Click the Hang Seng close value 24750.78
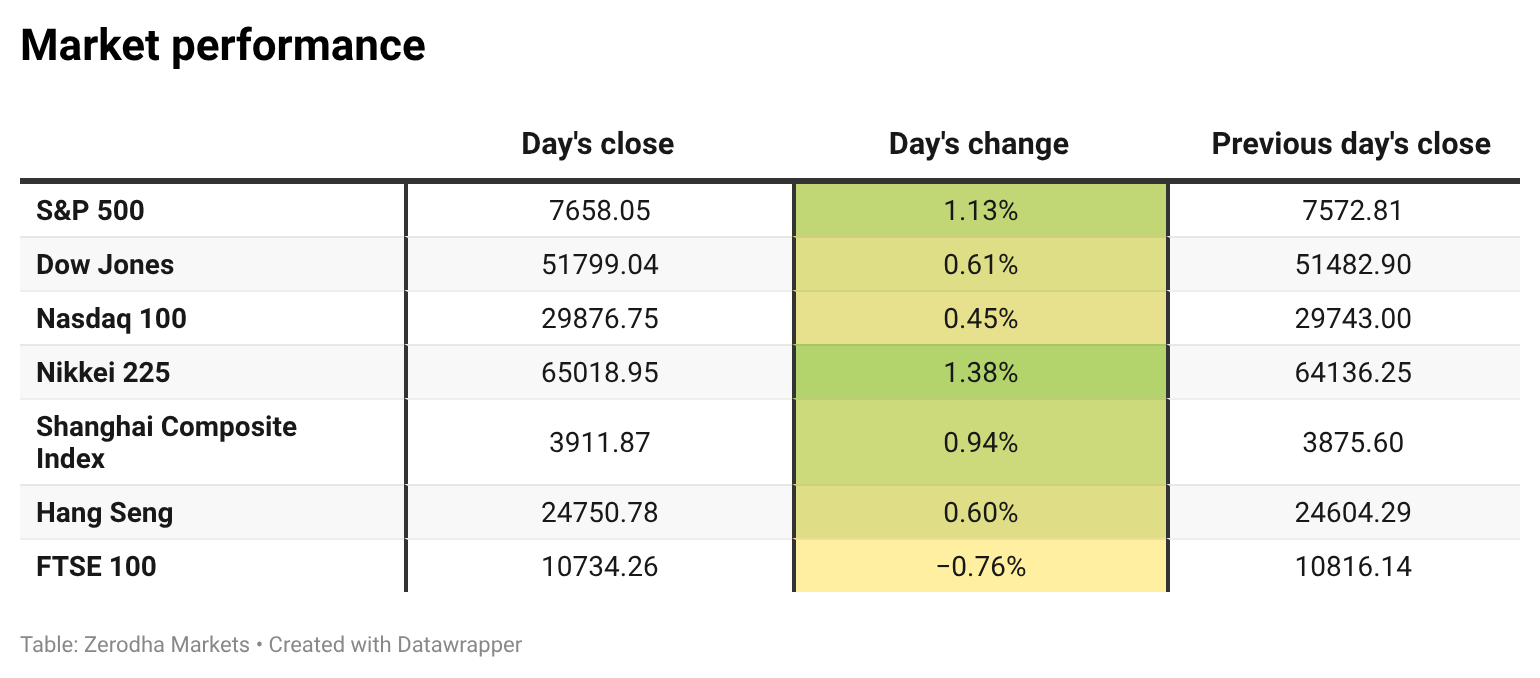This screenshot has width=1540, height=678. [600, 512]
